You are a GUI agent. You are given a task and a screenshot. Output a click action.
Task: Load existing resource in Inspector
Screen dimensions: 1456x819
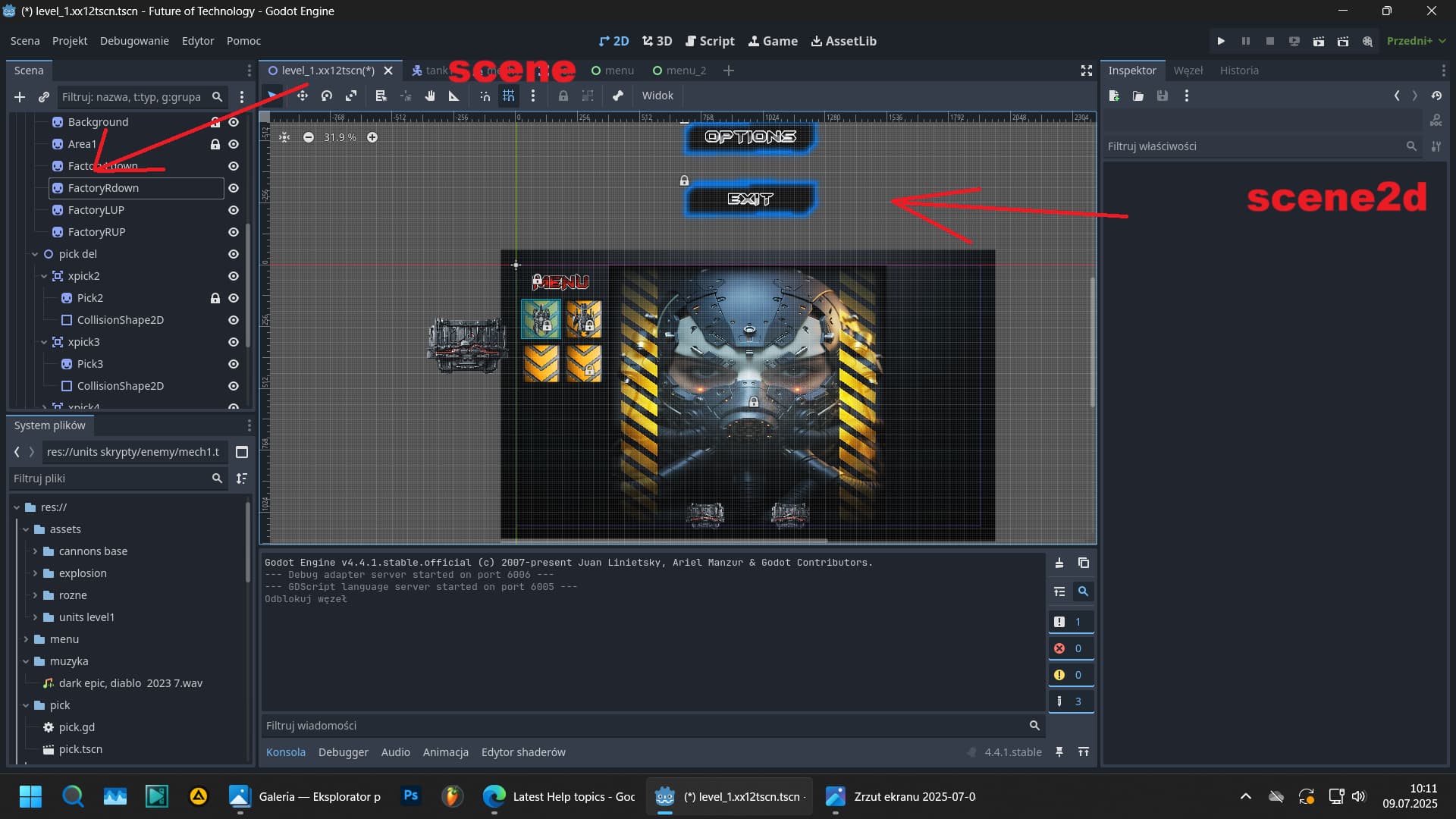point(1138,96)
